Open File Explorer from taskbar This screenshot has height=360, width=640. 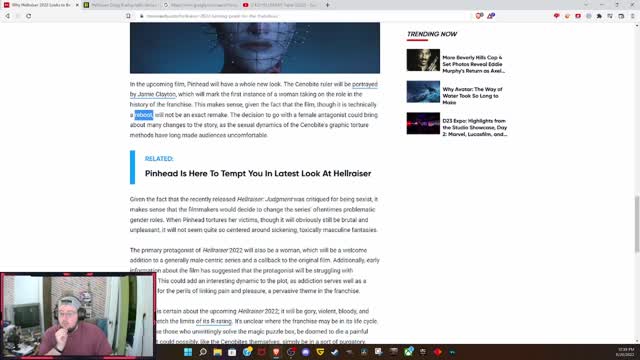pos(218,352)
